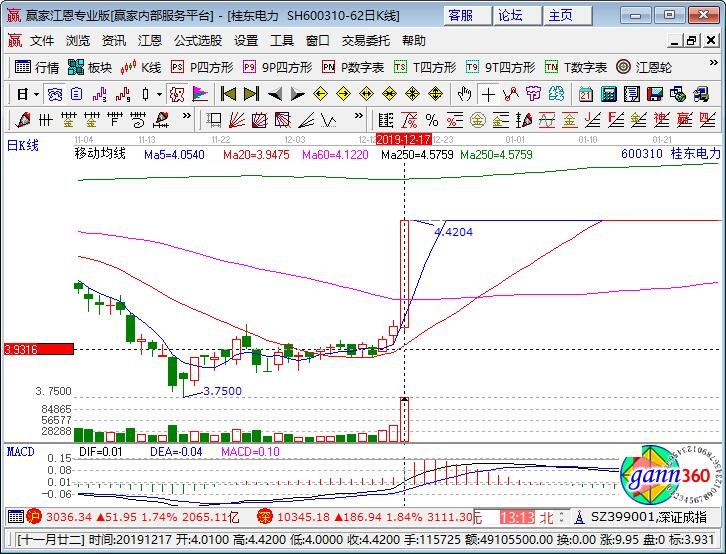
Task: Open the 9T四方形 tool
Action: pos(501,68)
